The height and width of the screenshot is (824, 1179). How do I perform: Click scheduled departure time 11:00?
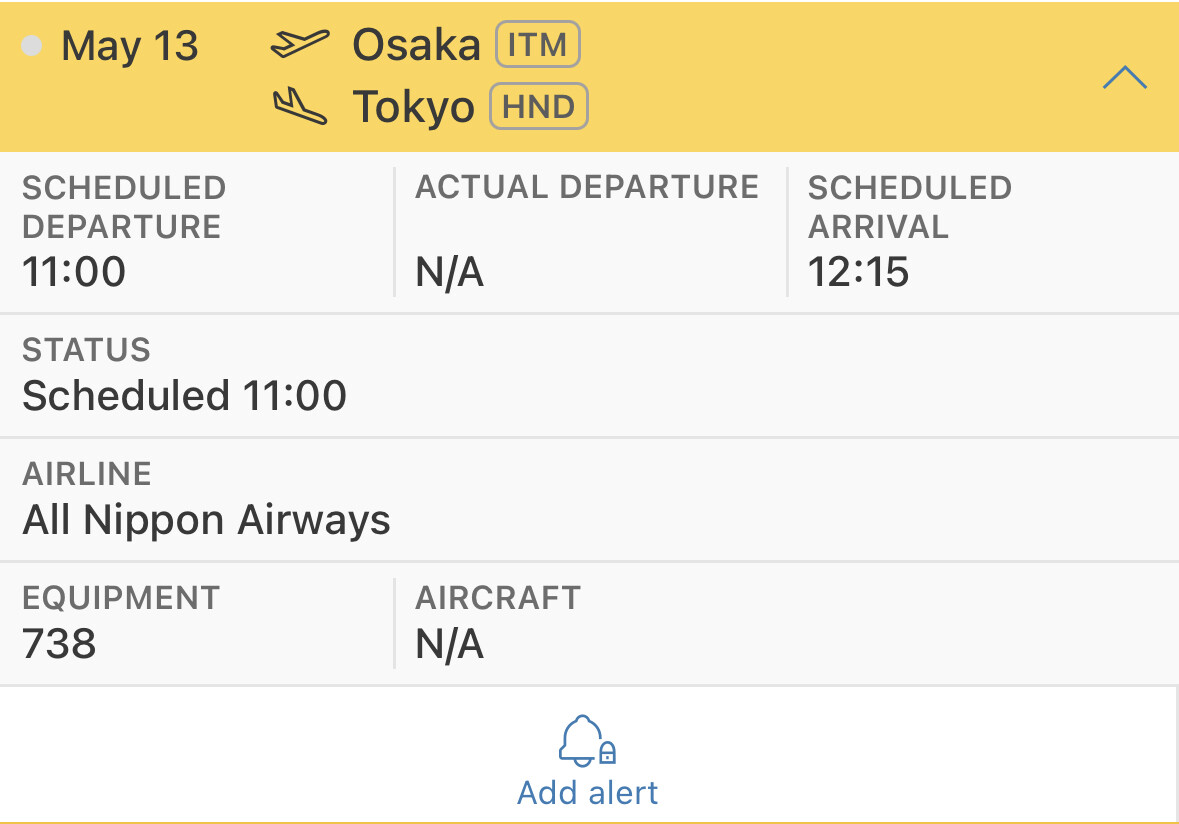[74, 271]
